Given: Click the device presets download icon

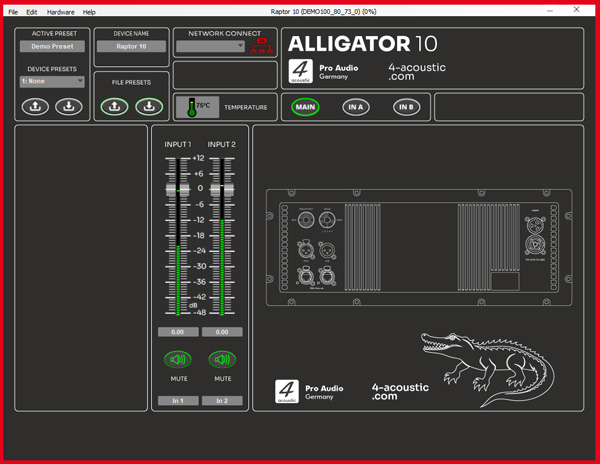Looking at the screenshot, I should (x=68, y=106).
